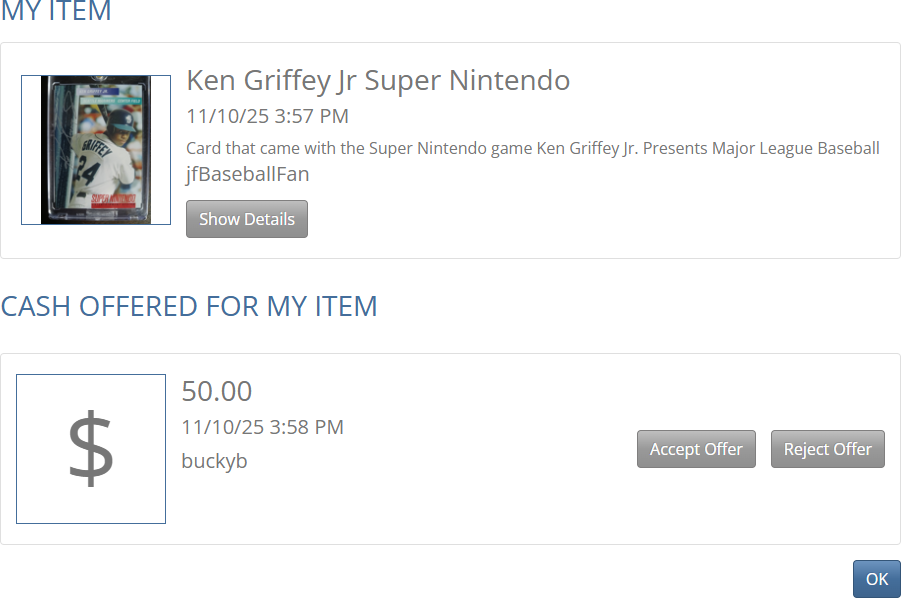Click the 3:57 PM item timestamp

point(267,116)
